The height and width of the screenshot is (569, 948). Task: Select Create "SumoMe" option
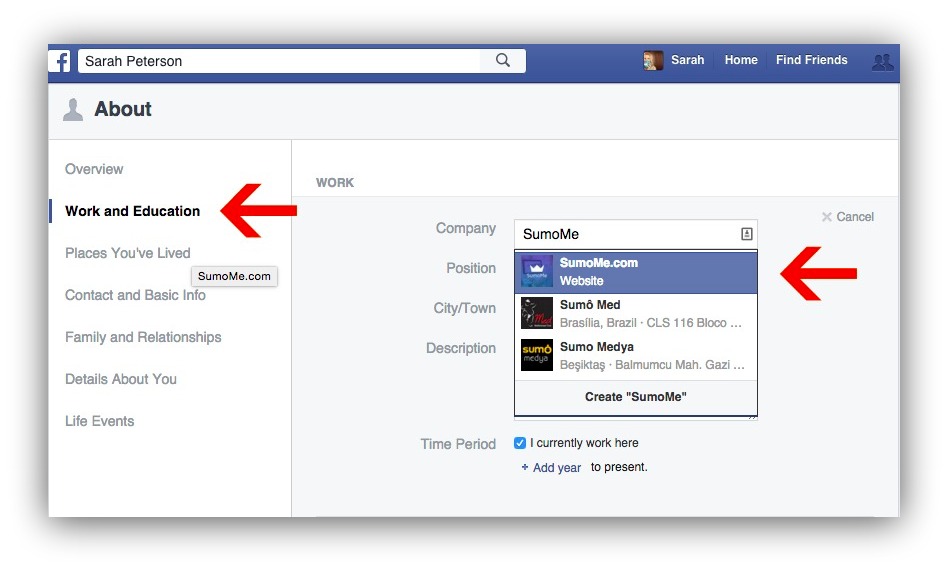point(636,397)
